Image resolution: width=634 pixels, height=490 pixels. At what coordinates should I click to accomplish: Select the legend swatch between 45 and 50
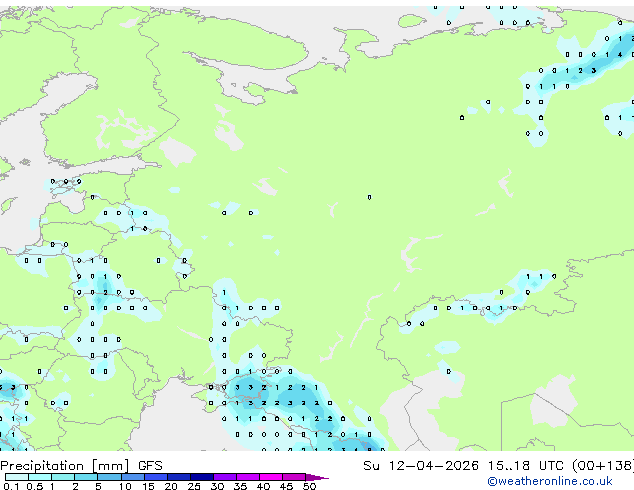click(x=294, y=477)
